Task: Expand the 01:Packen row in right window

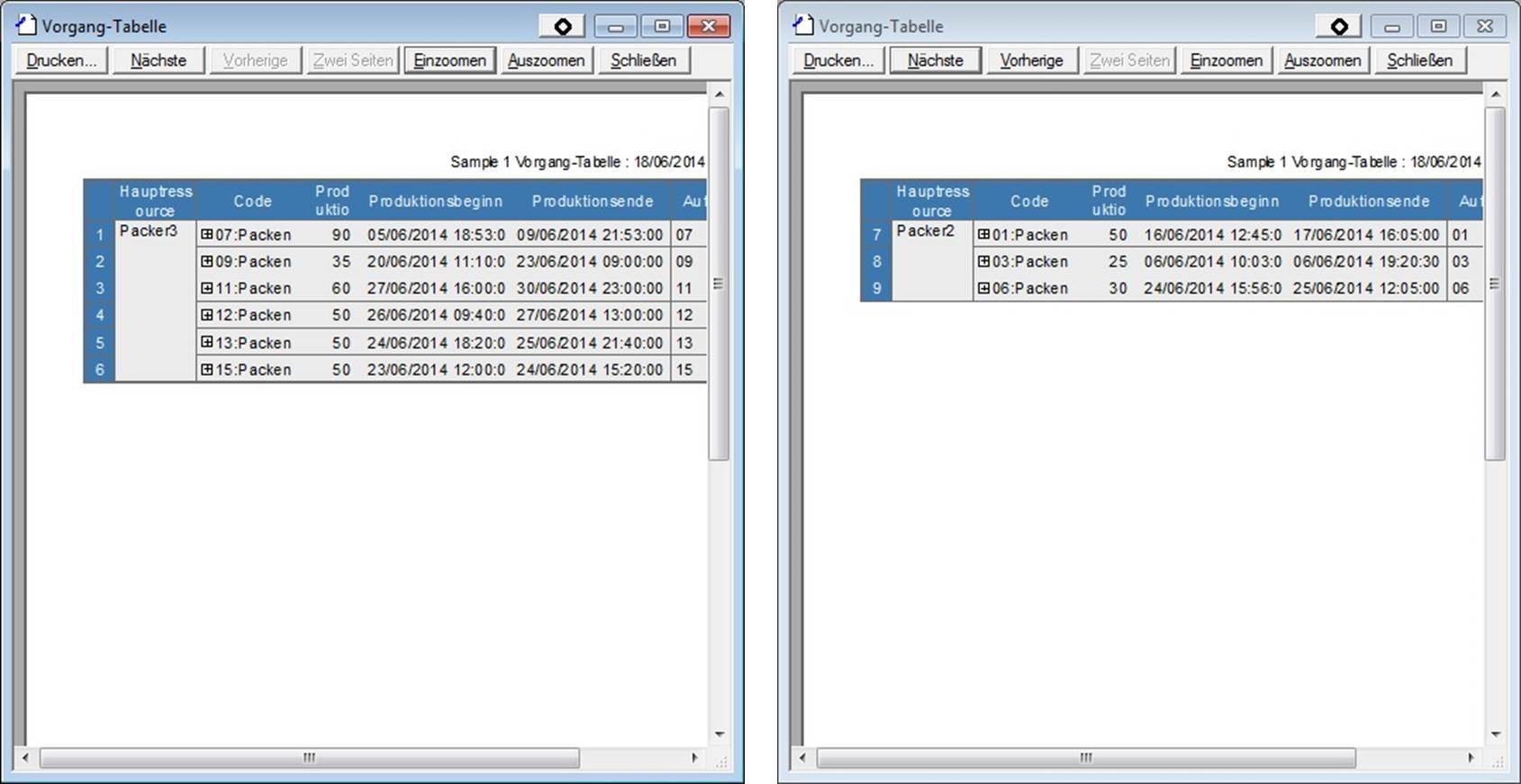Action: [984, 234]
